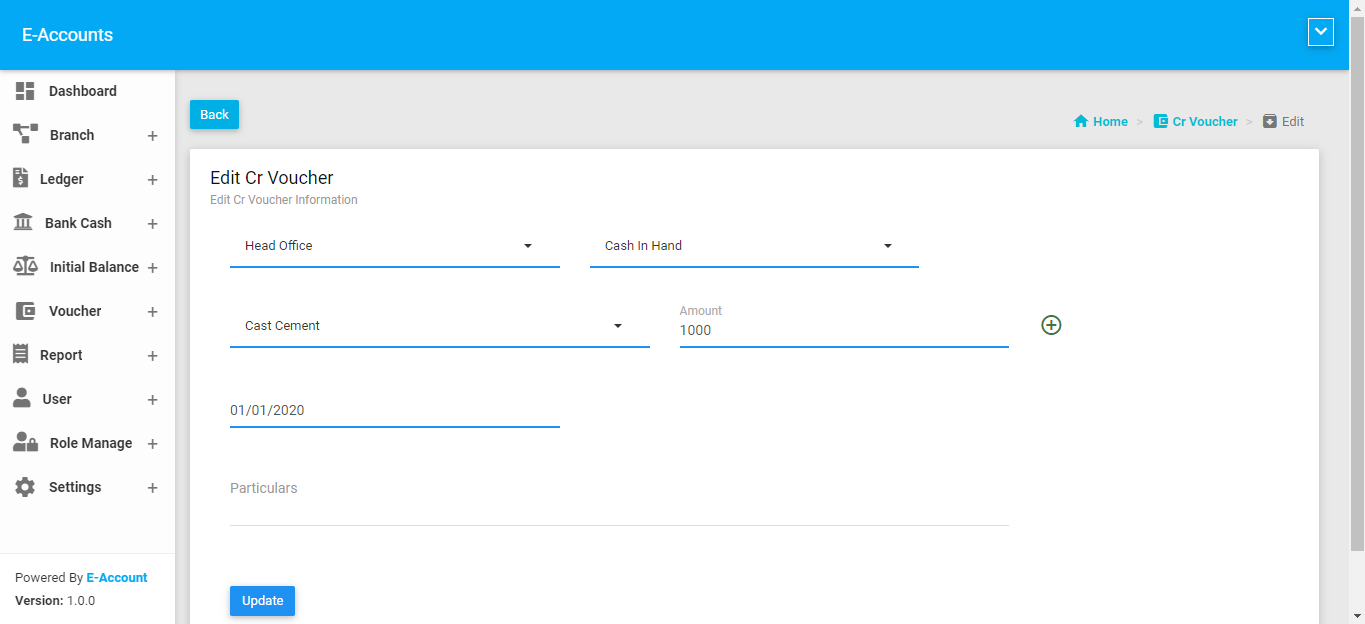Viewport: 1365px width, 624px height.
Task: Open the Cash In Hand dropdown
Action: (754, 246)
